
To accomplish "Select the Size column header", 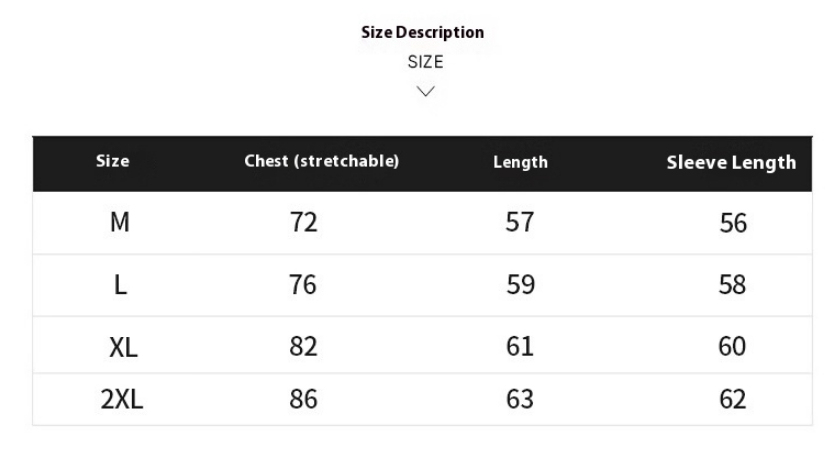I will (112, 161).
